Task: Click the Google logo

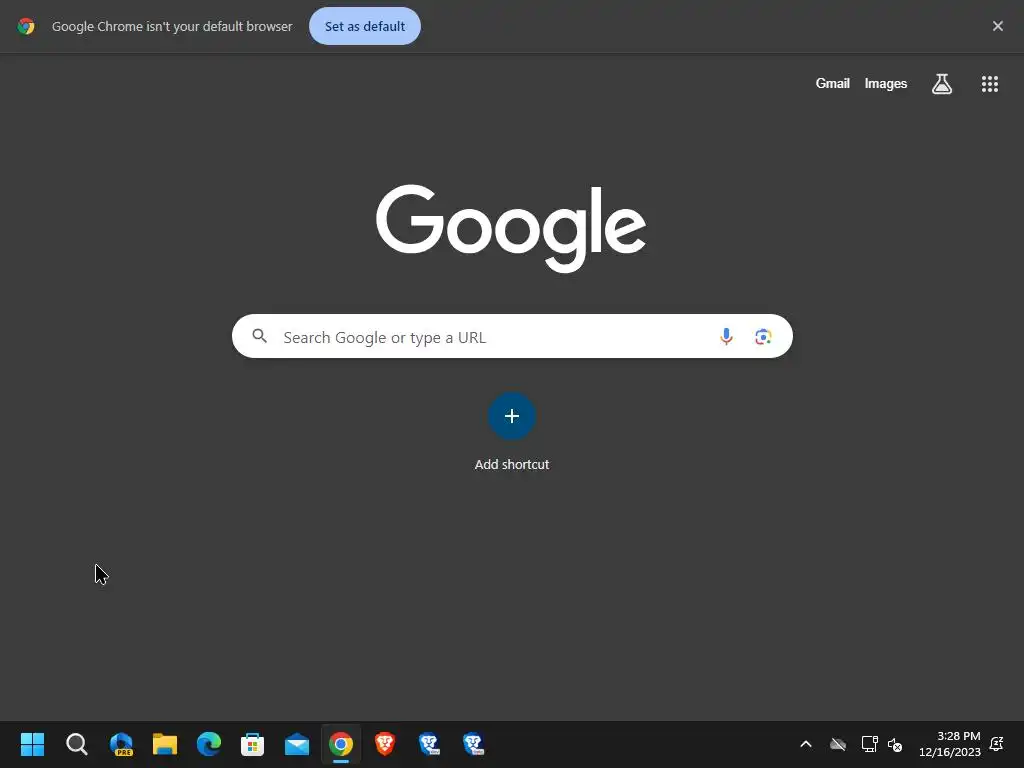Action: click(x=511, y=228)
